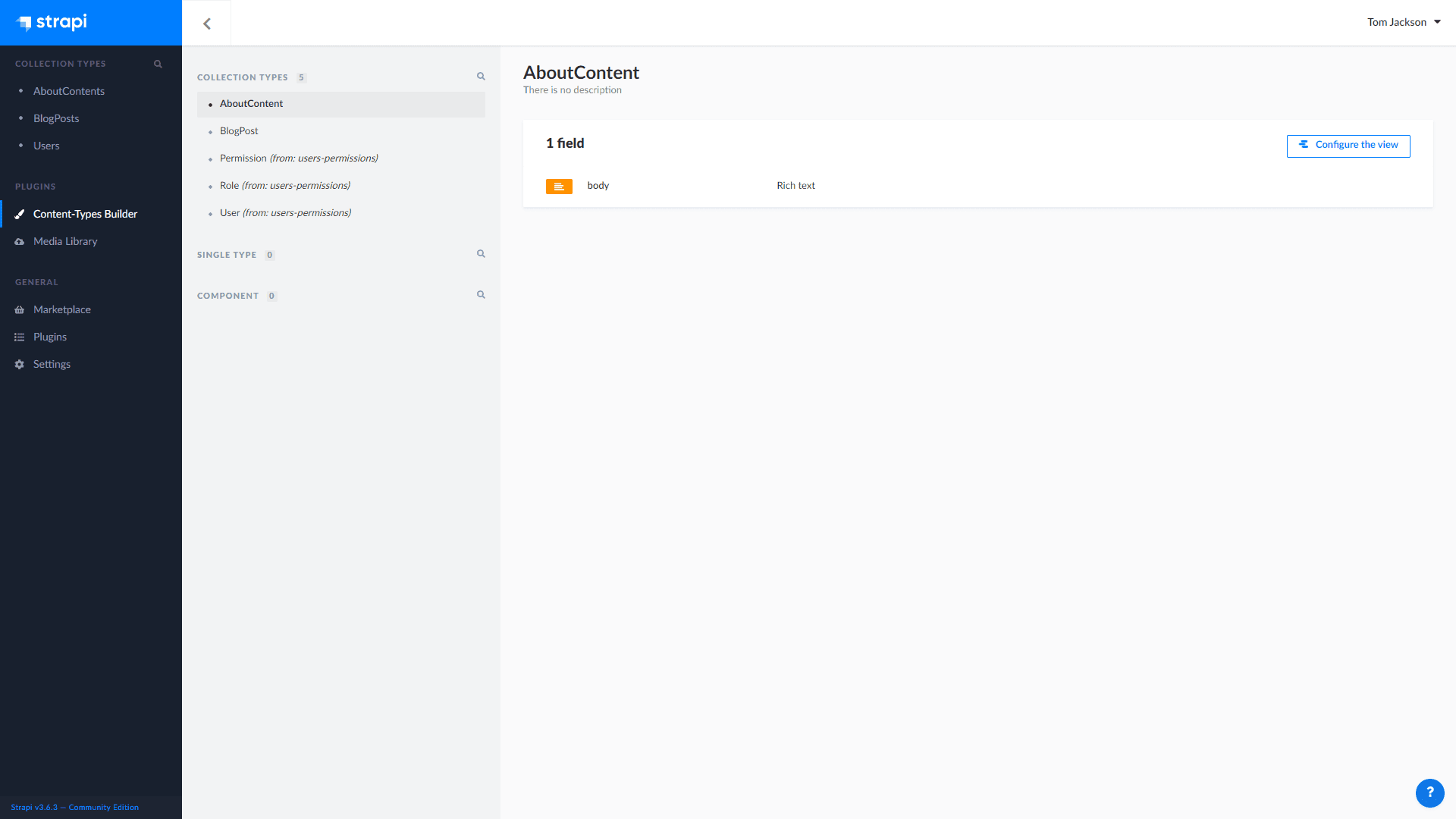The height and width of the screenshot is (819, 1456).
Task: Open the body rich text field row
Action: coord(598,186)
